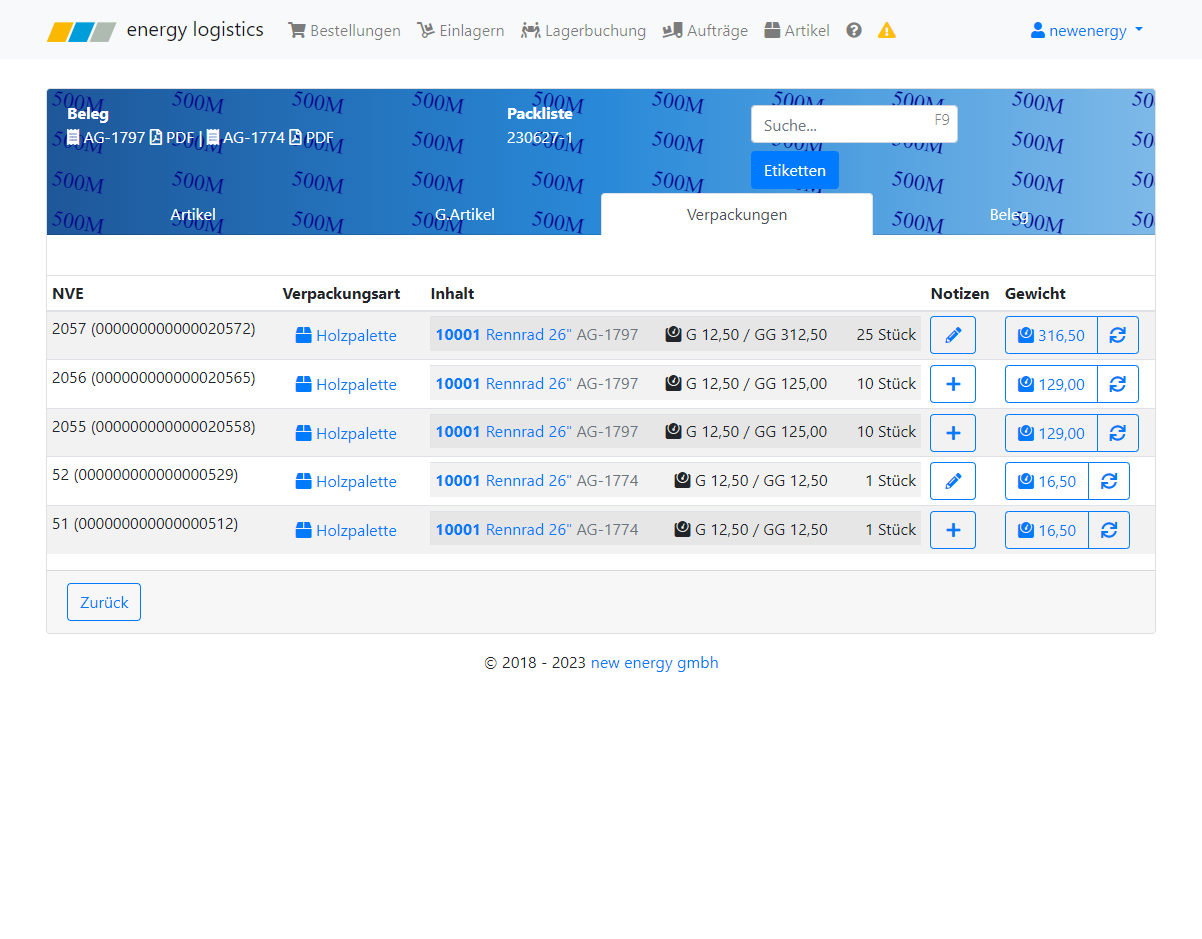Open Einlagern menu
The width and height of the screenshot is (1202, 939).
coord(460,30)
